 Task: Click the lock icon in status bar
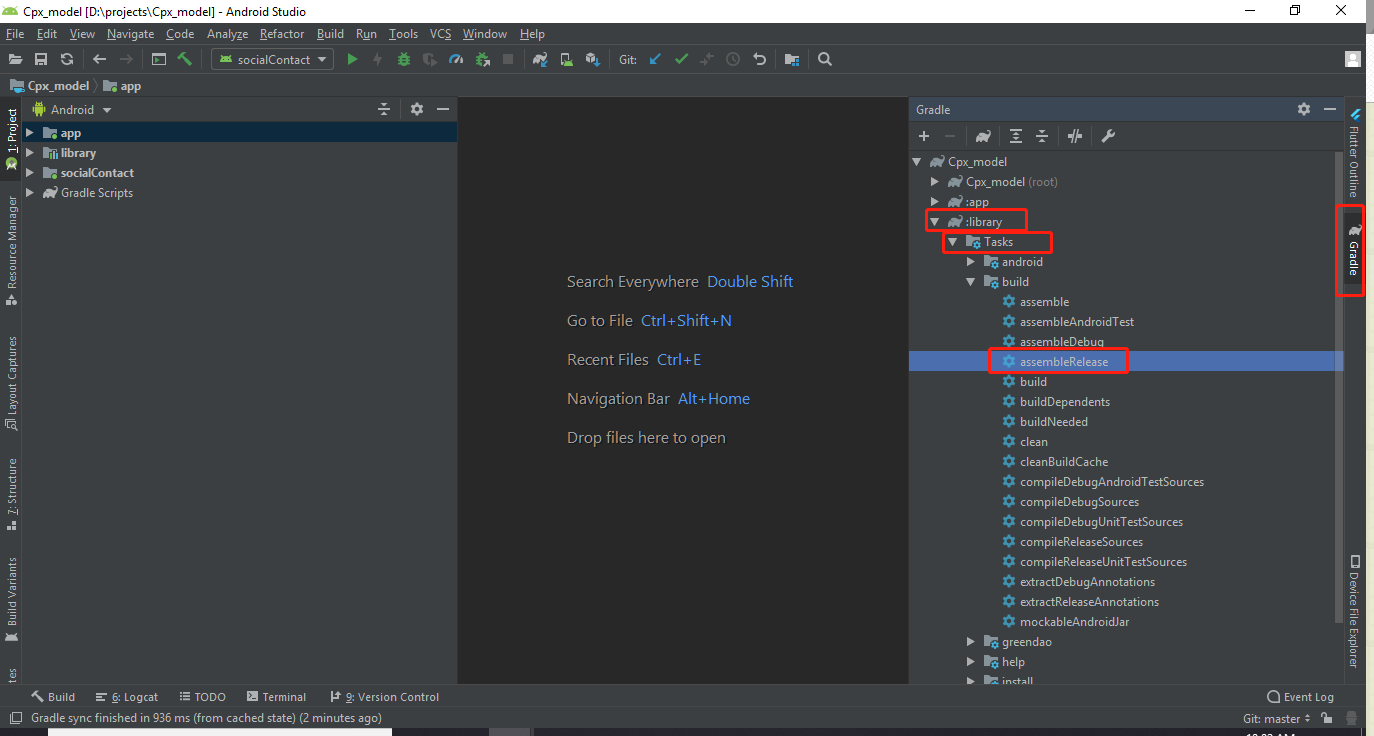pos(1326,718)
